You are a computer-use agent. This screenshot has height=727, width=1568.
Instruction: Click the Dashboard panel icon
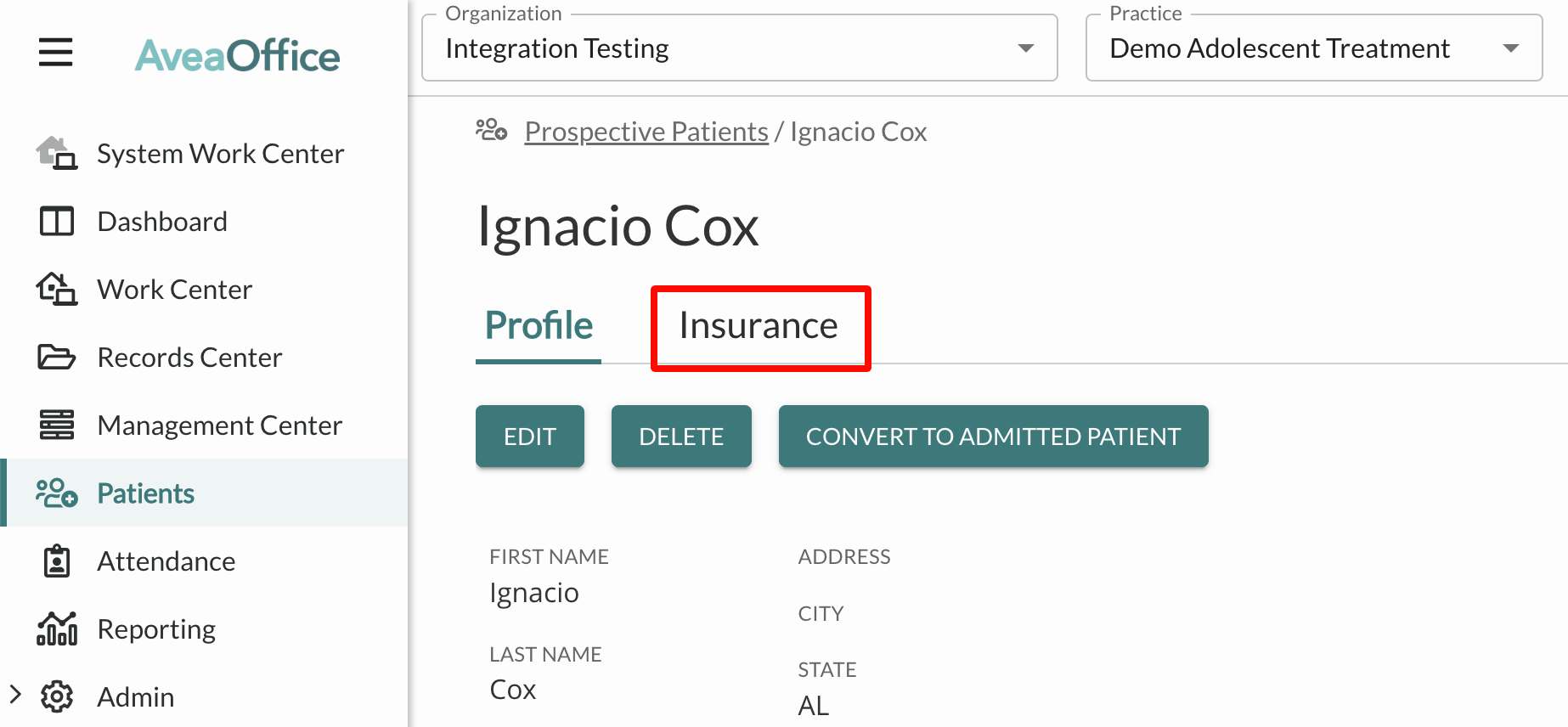[x=57, y=222]
